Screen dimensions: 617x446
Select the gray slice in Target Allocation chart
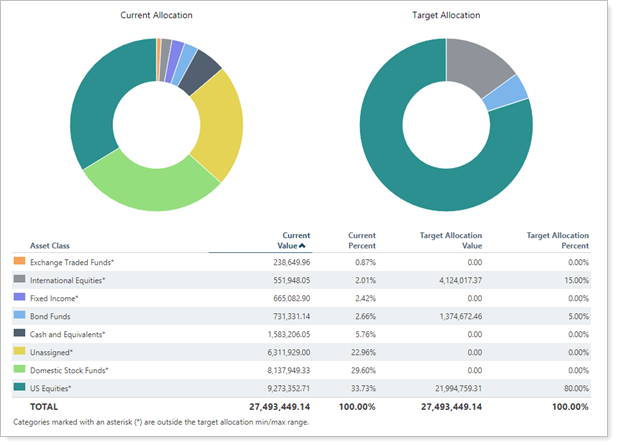click(476, 67)
